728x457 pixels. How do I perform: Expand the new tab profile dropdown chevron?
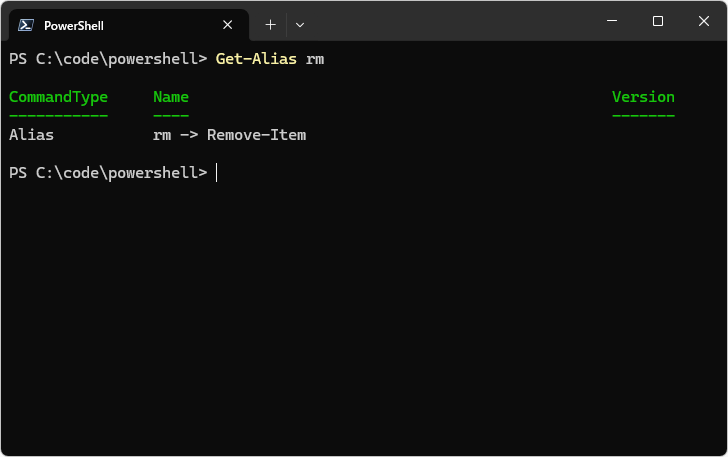click(300, 24)
